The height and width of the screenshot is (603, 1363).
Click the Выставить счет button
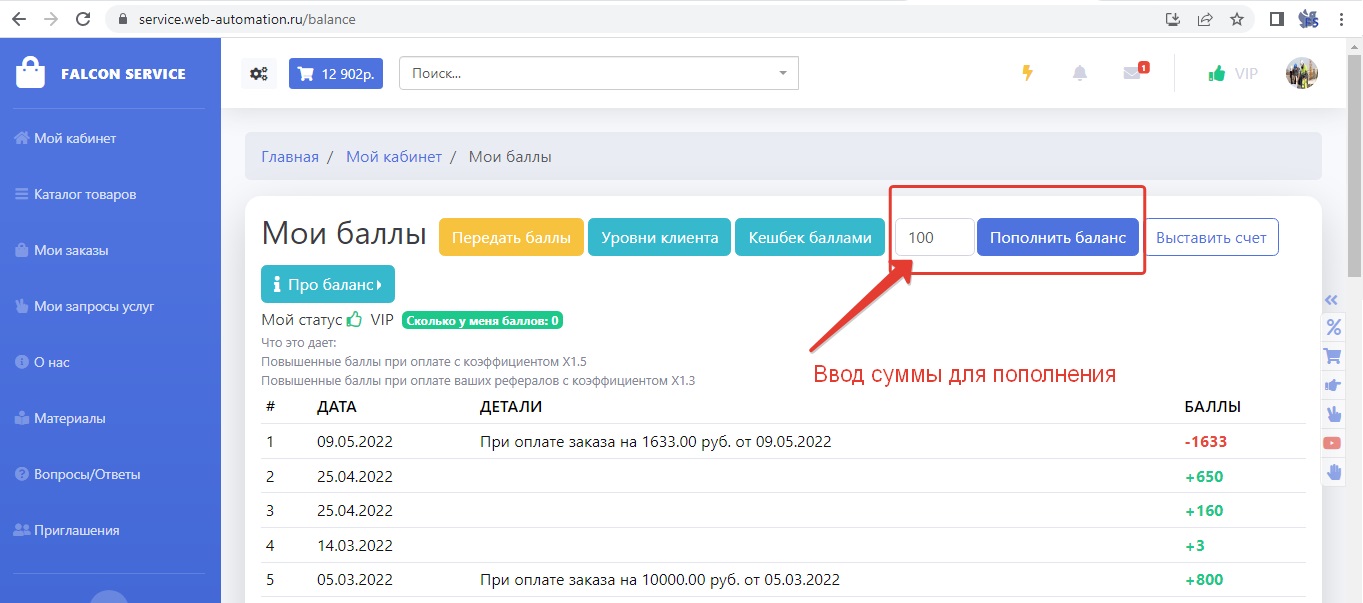(x=1211, y=238)
